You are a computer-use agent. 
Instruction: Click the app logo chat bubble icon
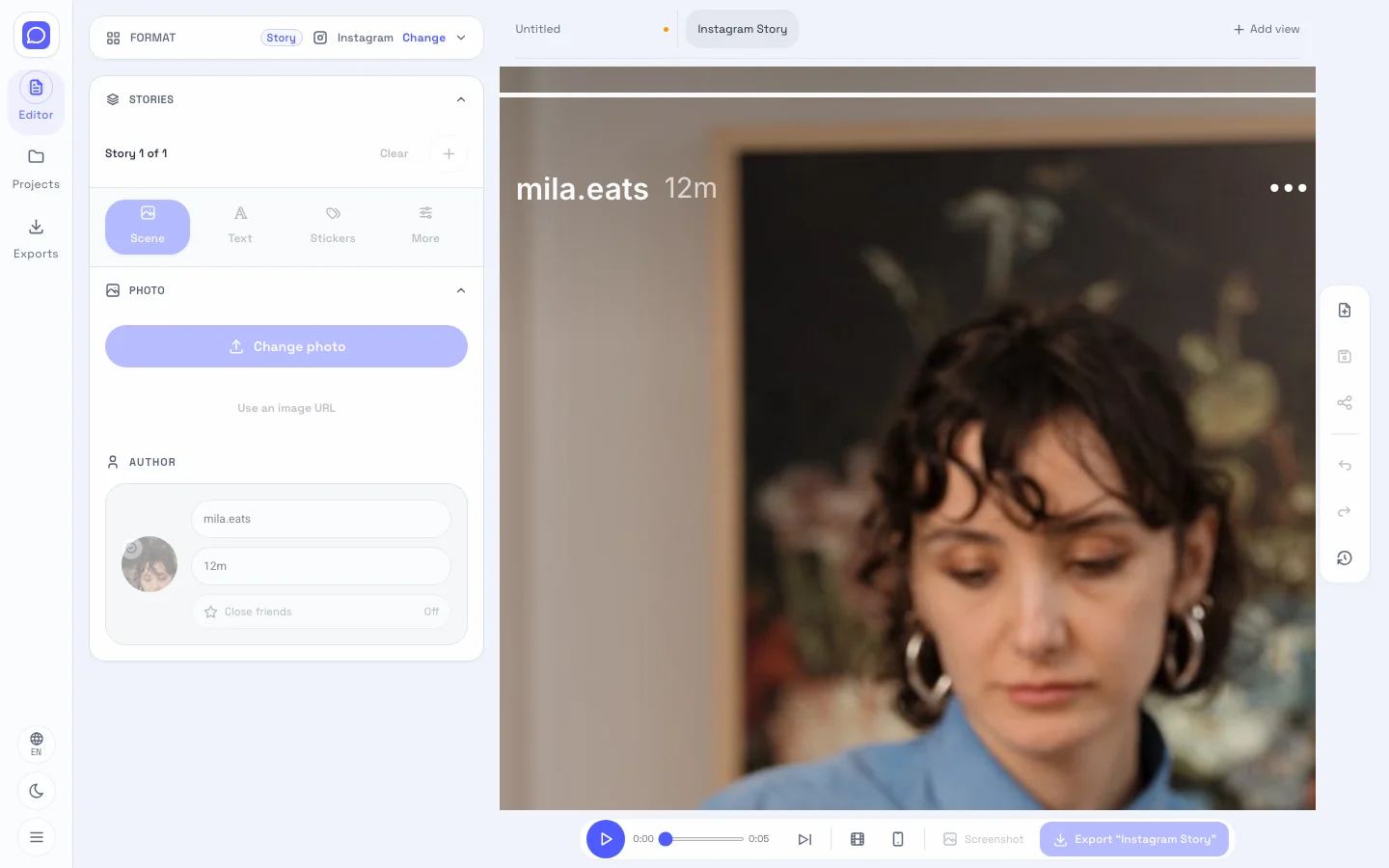(36, 36)
